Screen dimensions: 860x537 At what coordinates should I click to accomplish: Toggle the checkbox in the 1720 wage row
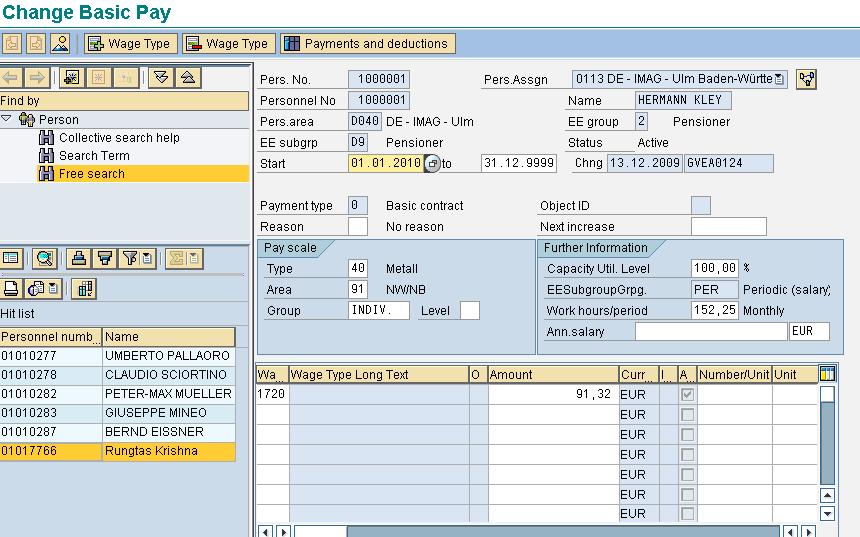pos(687,395)
